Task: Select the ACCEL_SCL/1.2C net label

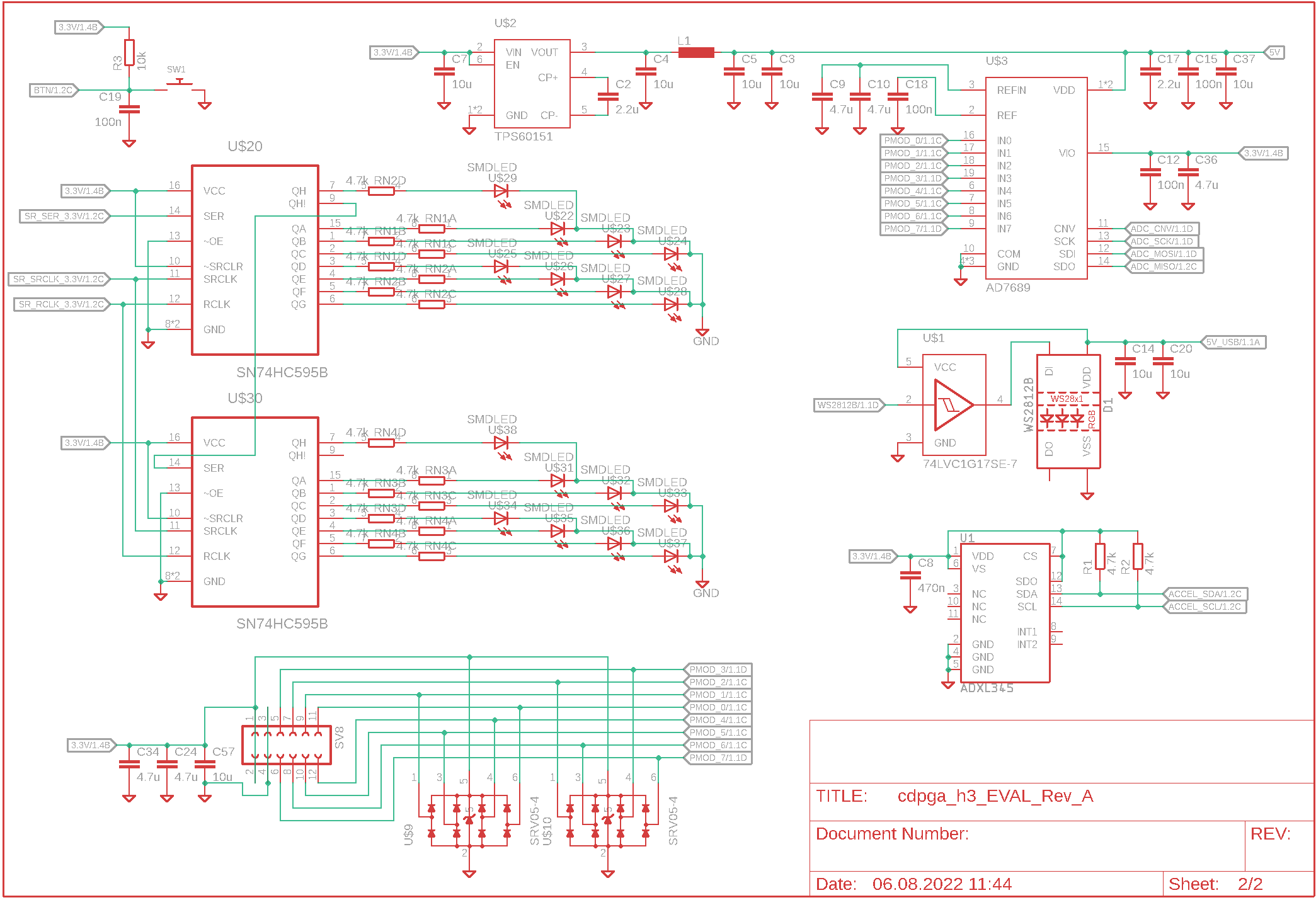Action: coord(1205,607)
